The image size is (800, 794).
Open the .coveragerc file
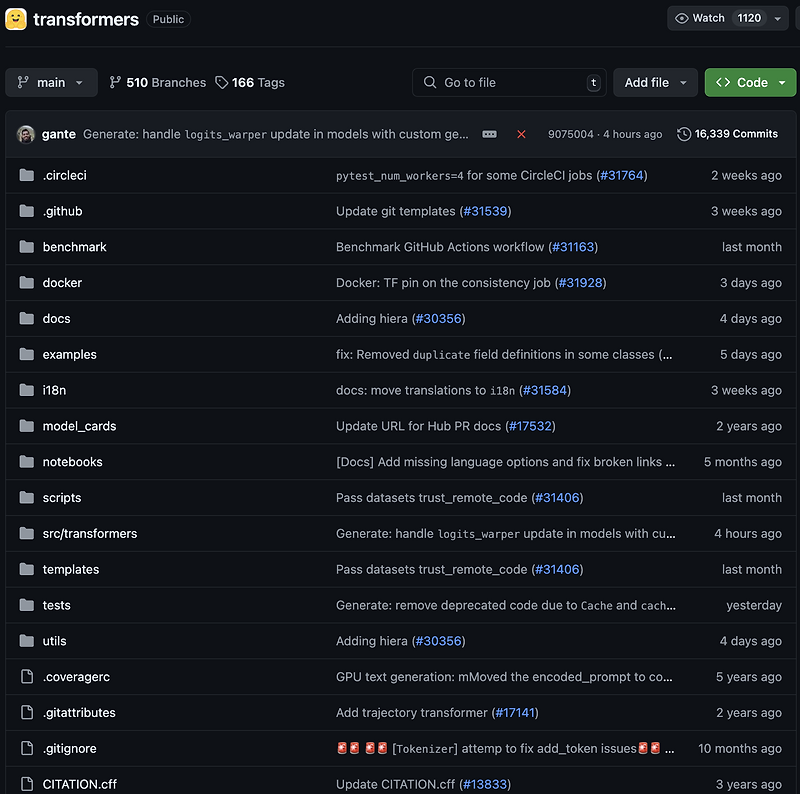point(76,677)
